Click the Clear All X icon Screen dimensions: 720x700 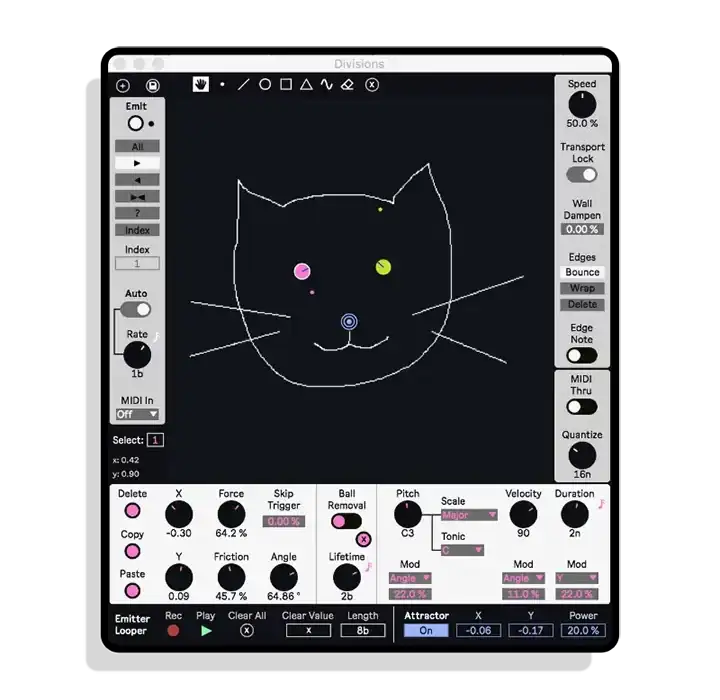[247, 631]
